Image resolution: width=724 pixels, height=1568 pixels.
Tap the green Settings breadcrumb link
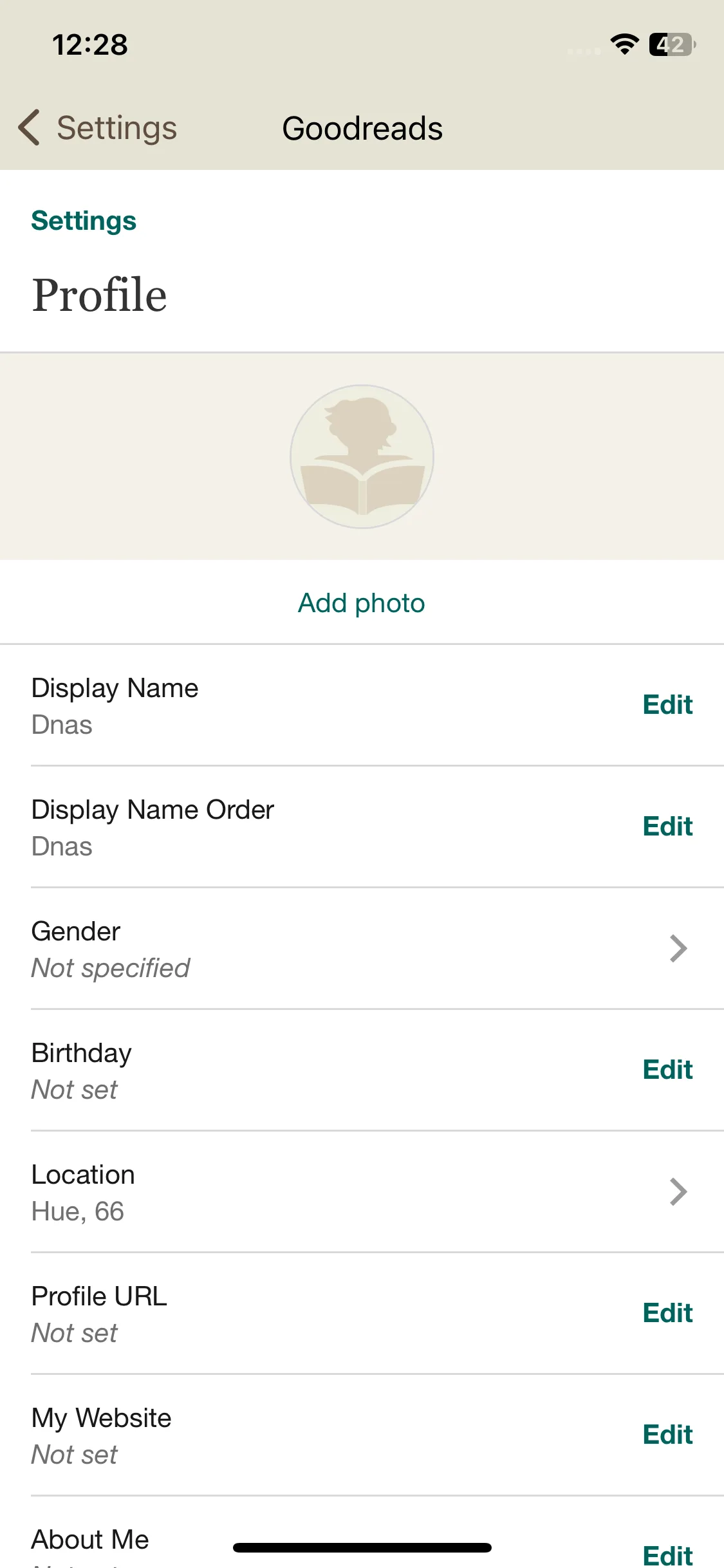84,221
